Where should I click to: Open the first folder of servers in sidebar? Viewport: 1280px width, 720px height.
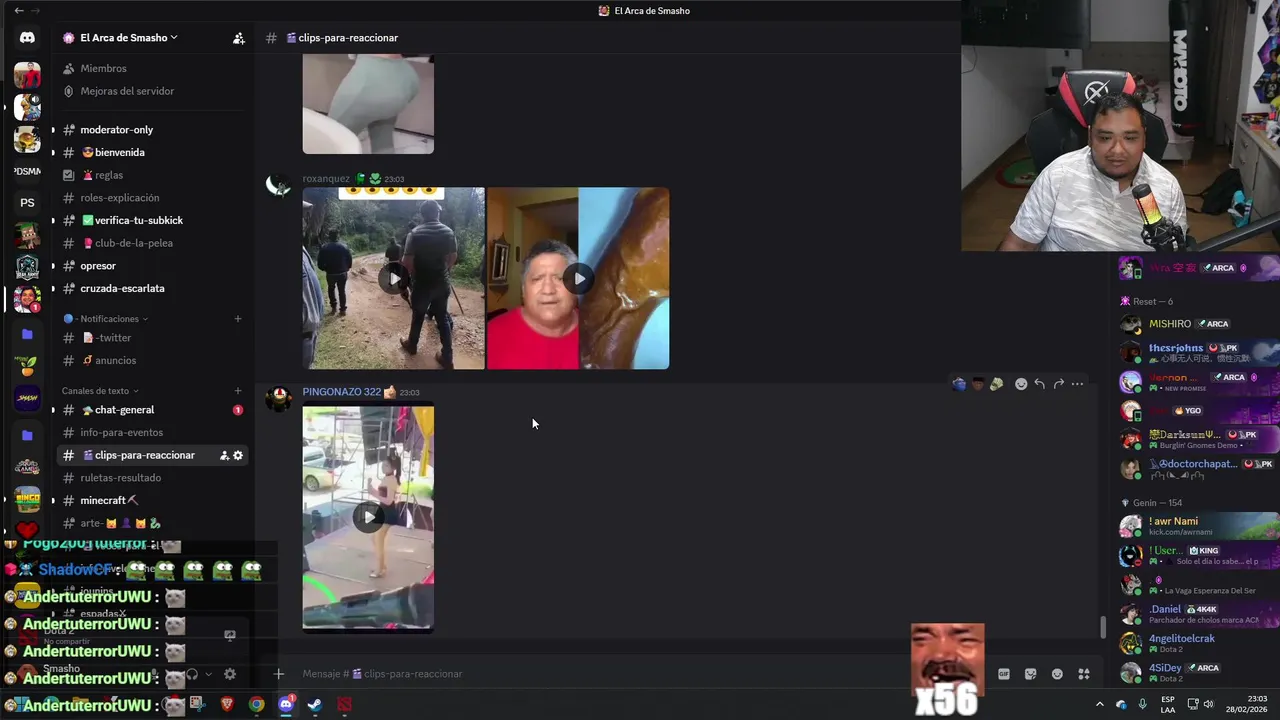tap(27, 334)
